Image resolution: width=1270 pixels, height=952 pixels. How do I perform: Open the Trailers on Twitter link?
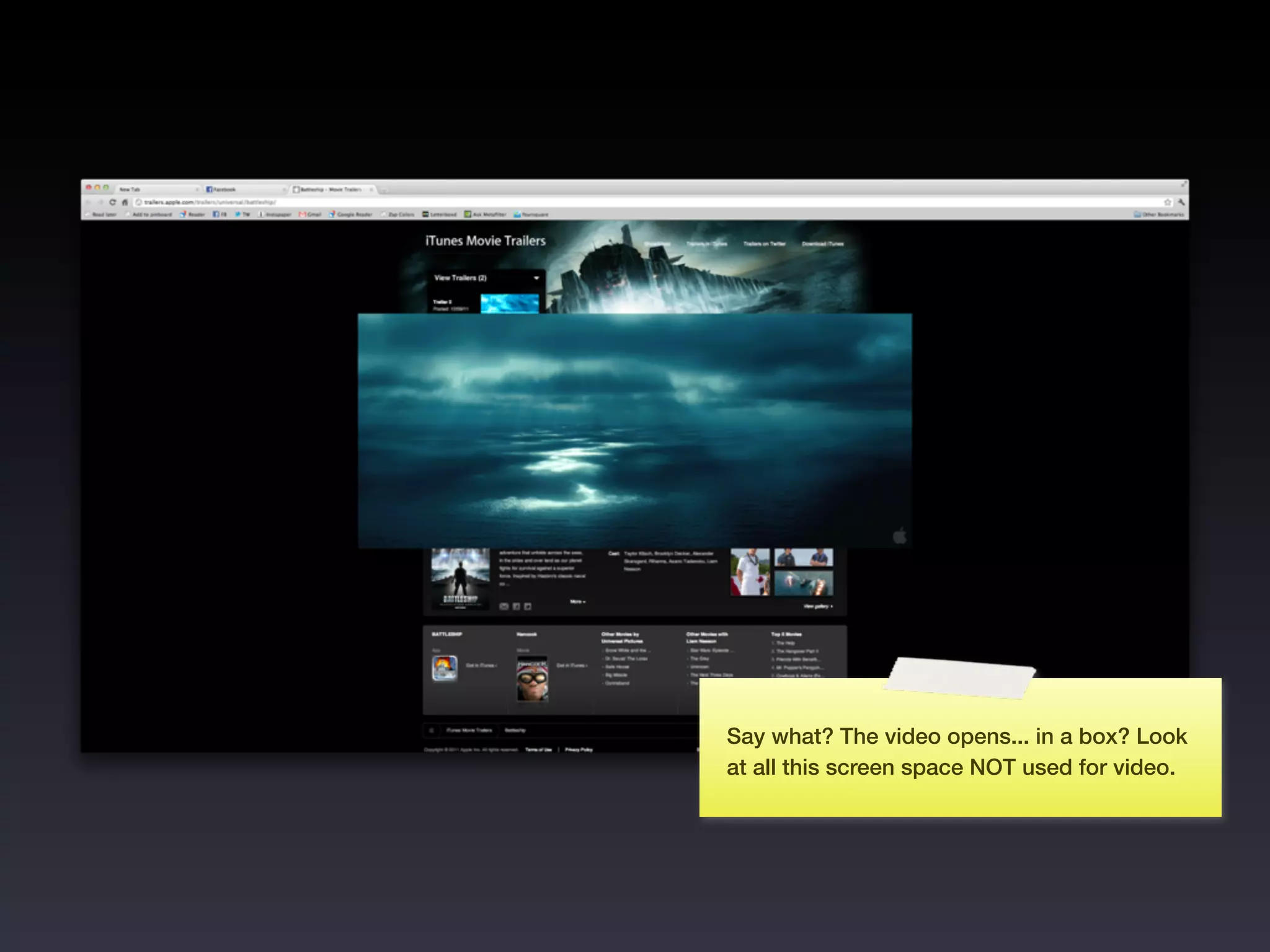[x=765, y=244]
